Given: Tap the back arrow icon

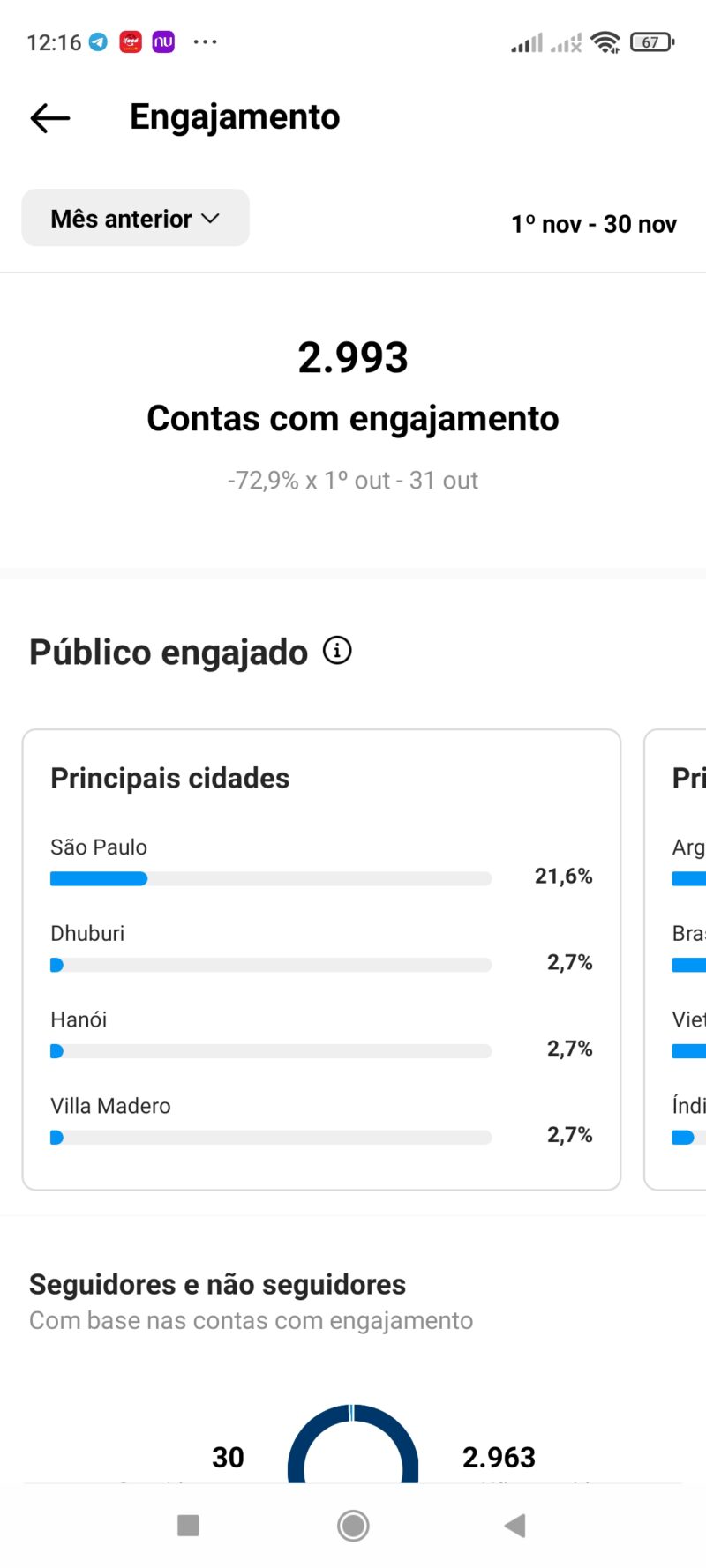Looking at the screenshot, I should (x=50, y=117).
